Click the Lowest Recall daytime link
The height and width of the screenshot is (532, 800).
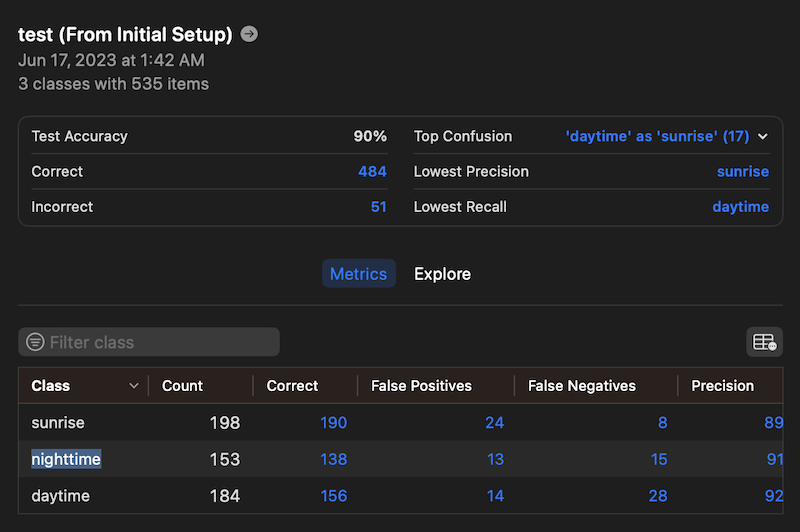pyautogui.click(x=740, y=207)
